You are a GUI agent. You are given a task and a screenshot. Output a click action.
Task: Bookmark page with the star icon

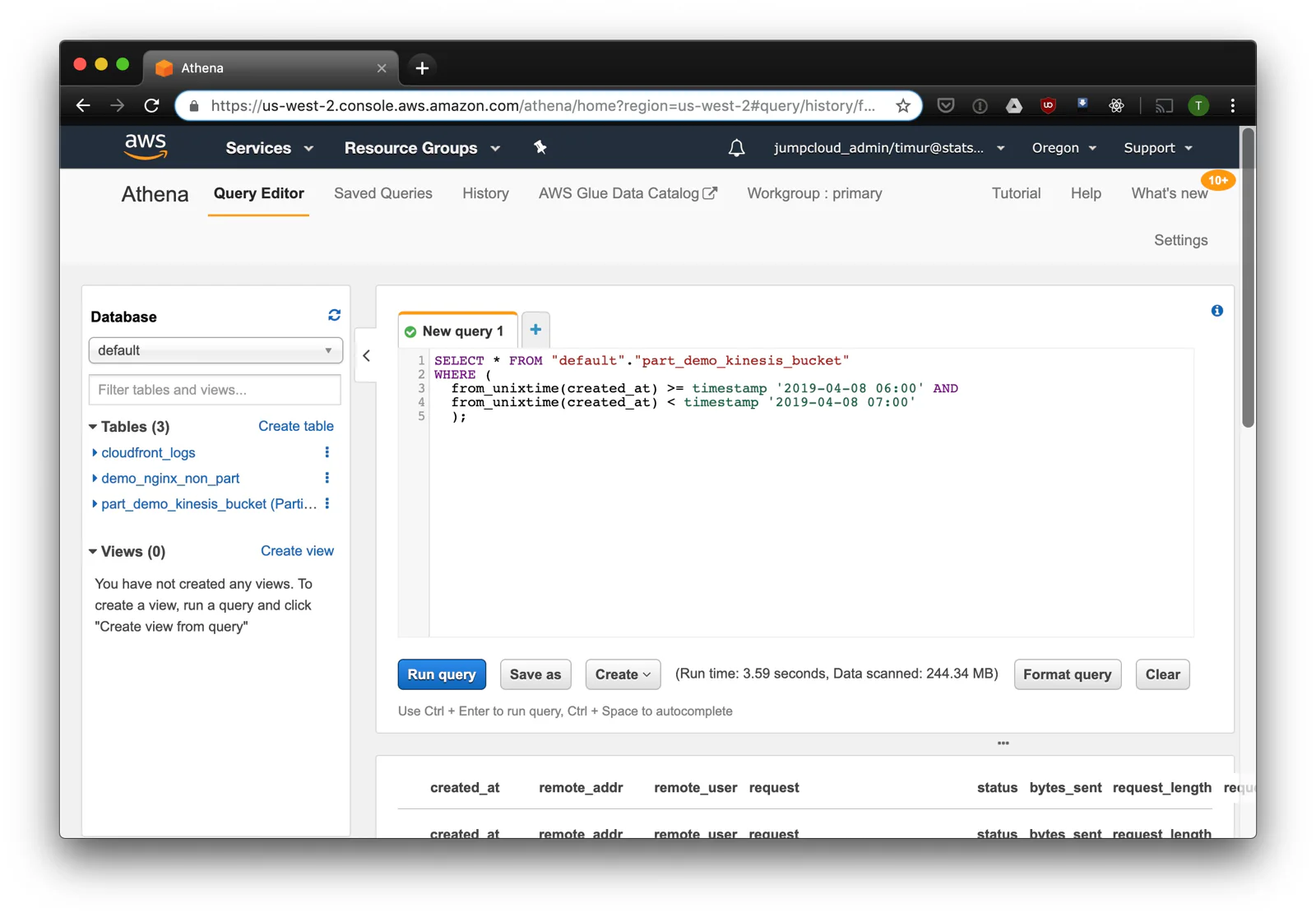pyautogui.click(x=903, y=105)
